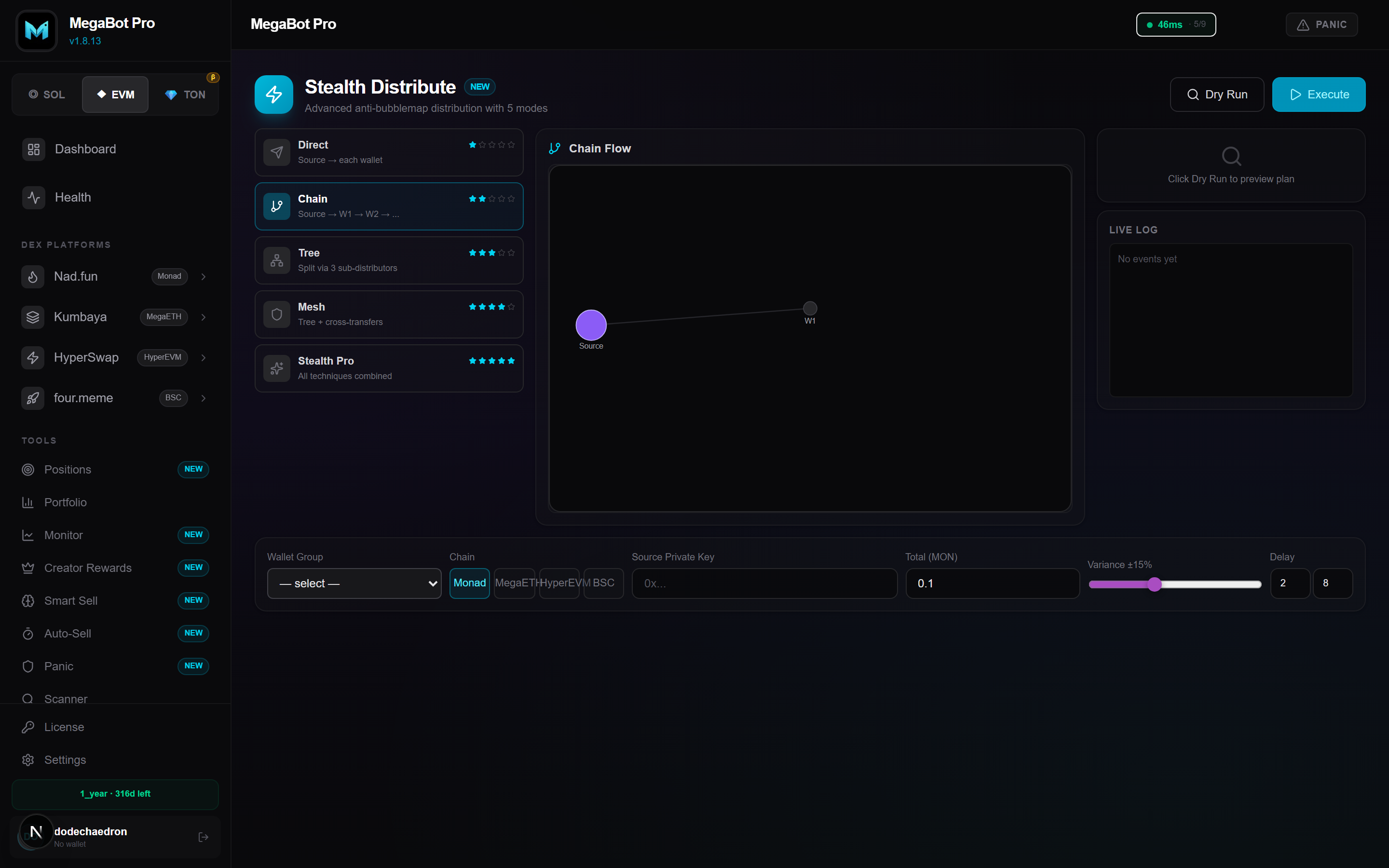
Task: Choose HyperEVM as the chain
Action: coord(559,583)
